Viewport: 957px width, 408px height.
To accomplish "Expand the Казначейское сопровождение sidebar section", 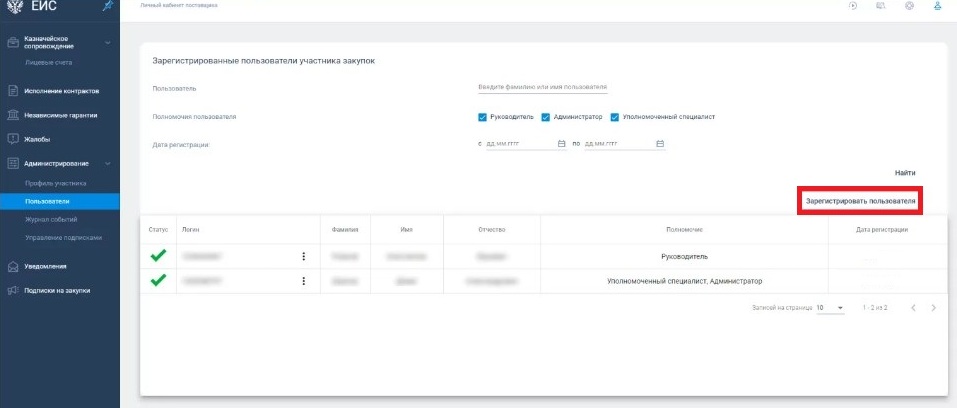I will 108,43.
